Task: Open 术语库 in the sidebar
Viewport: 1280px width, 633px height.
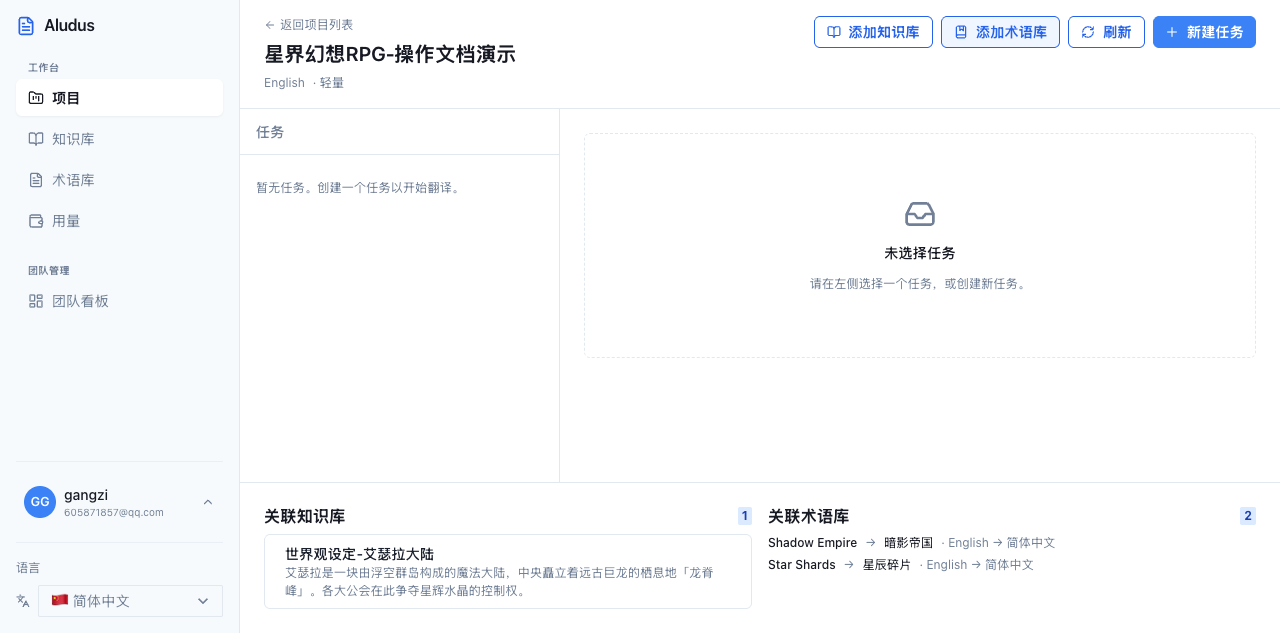Action: click(x=119, y=180)
